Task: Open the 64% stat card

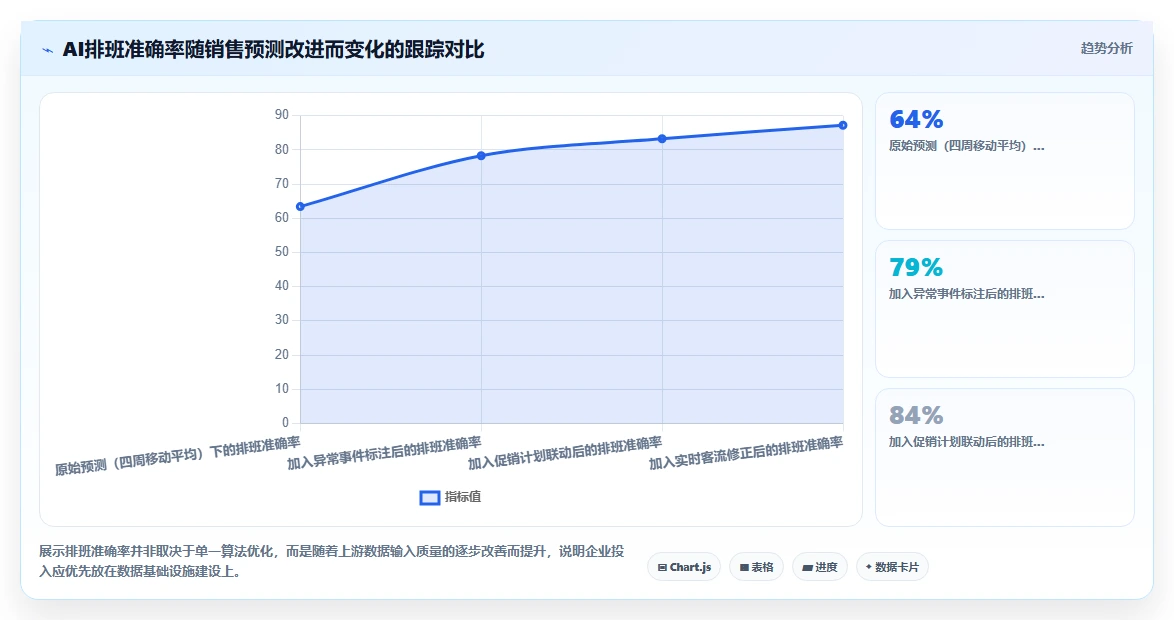Action: click(1004, 161)
